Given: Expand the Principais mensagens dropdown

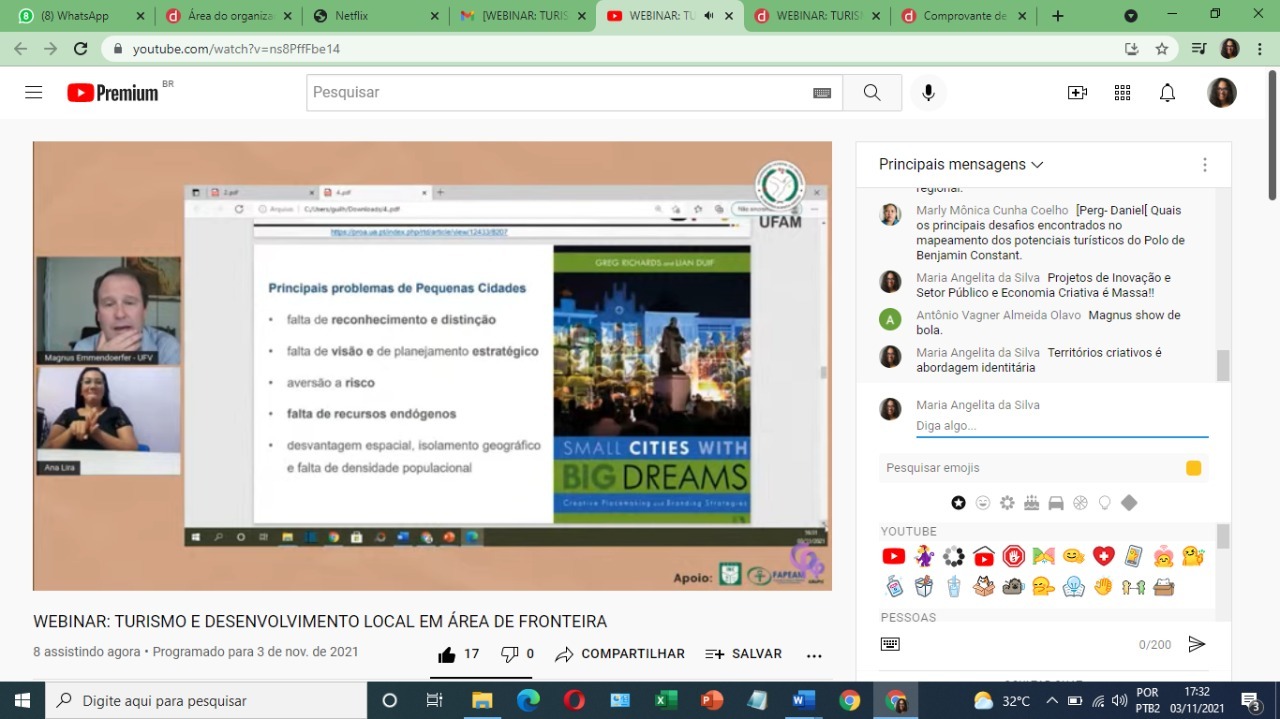Looking at the screenshot, I should [961, 164].
